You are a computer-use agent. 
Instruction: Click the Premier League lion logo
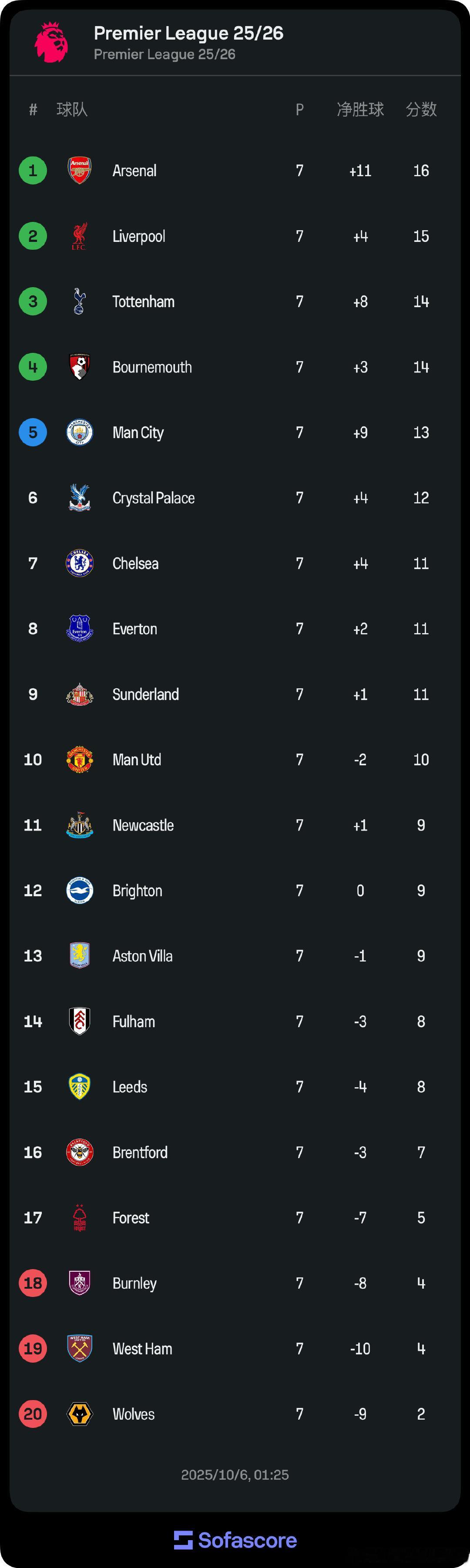click(51, 42)
